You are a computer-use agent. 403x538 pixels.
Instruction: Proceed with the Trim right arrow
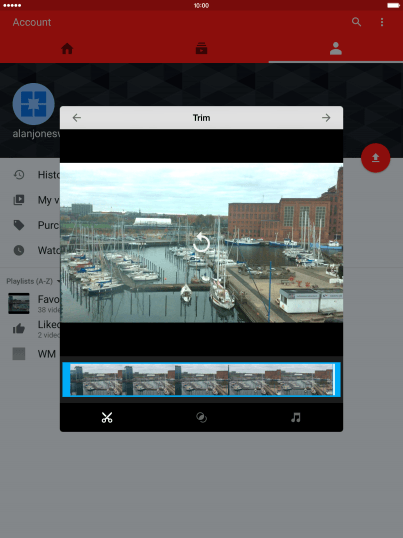click(x=326, y=118)
